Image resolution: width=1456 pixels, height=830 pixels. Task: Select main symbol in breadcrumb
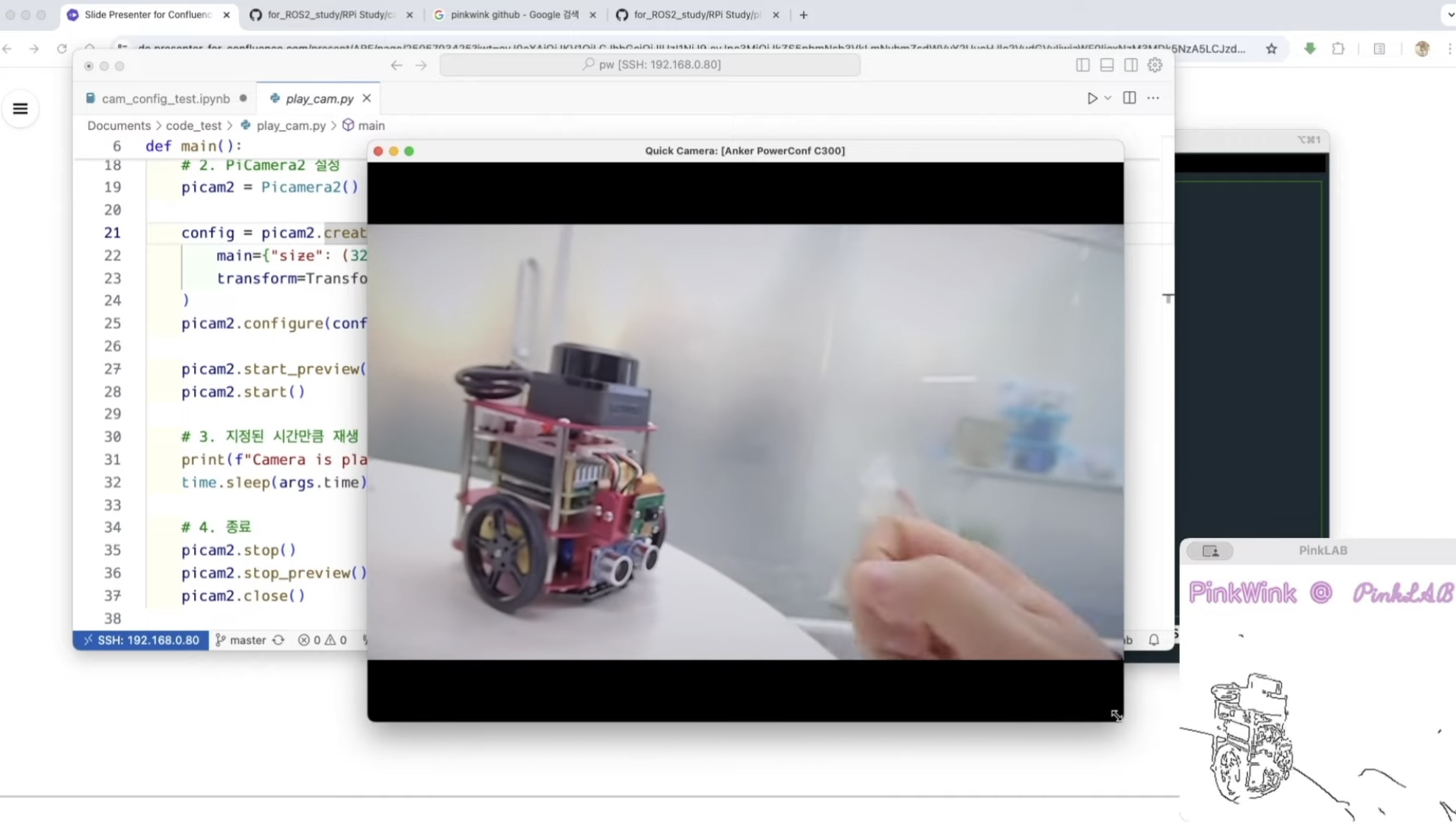[370, 125]
